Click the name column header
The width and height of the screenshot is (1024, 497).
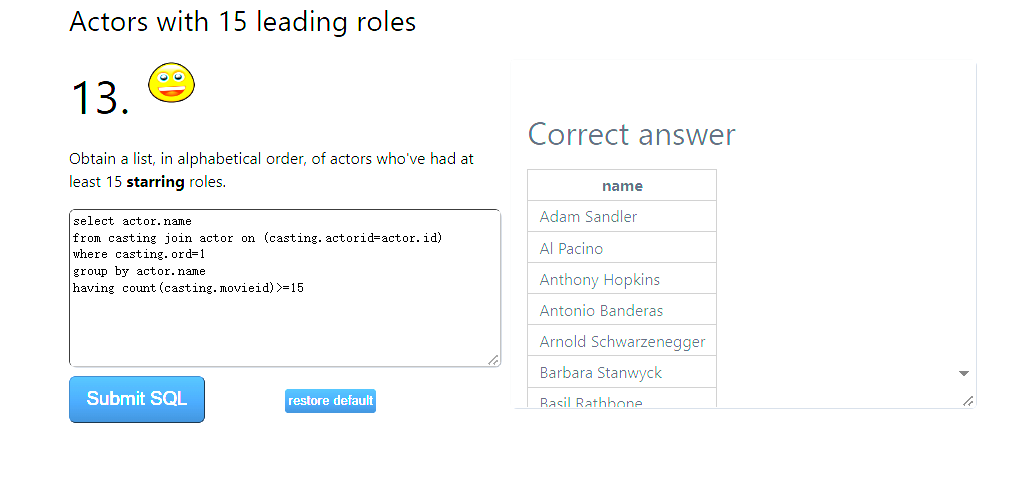coord(622,185)
